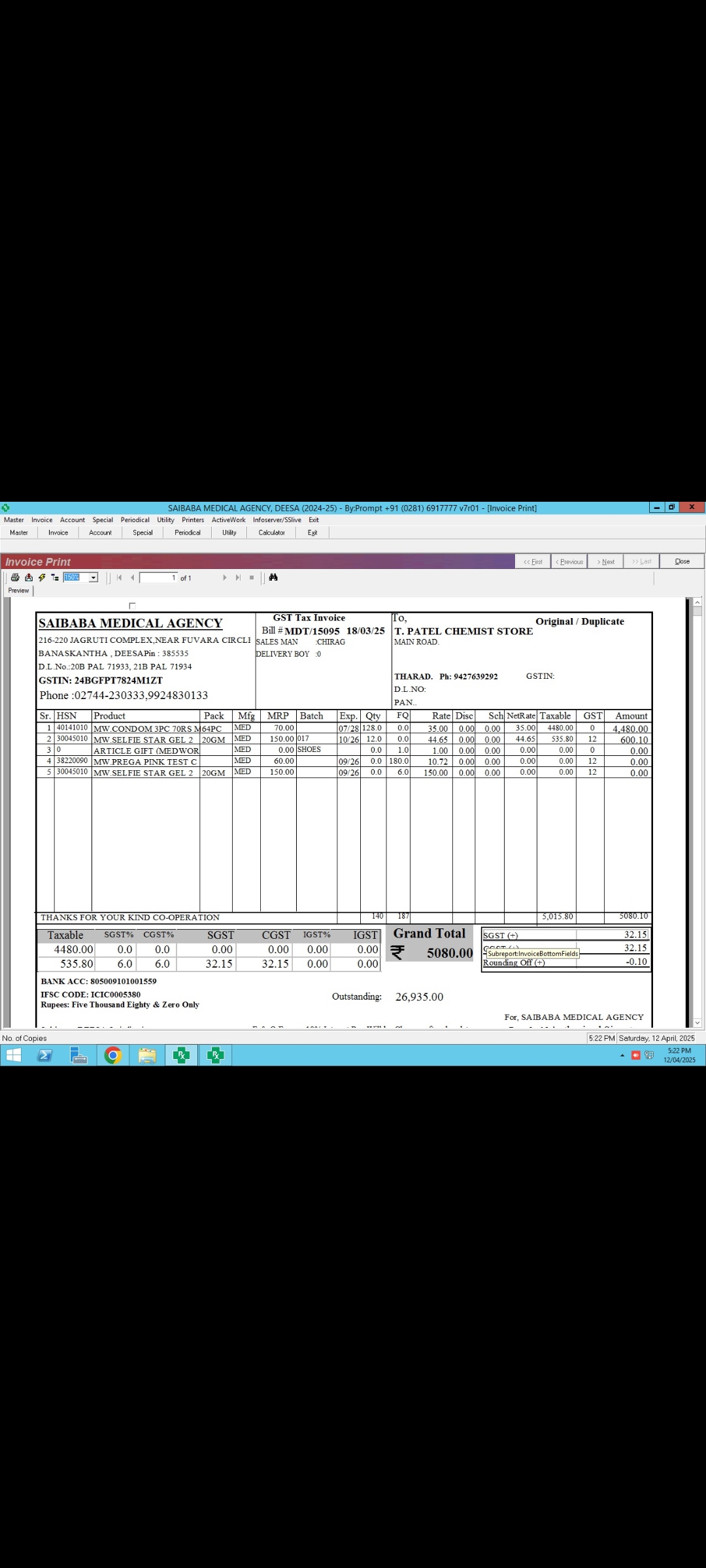This screenshot has width=706, height=1568.
Task: Click the Print report printer icon
Action: pyautogui.click(x=15, y=578)
